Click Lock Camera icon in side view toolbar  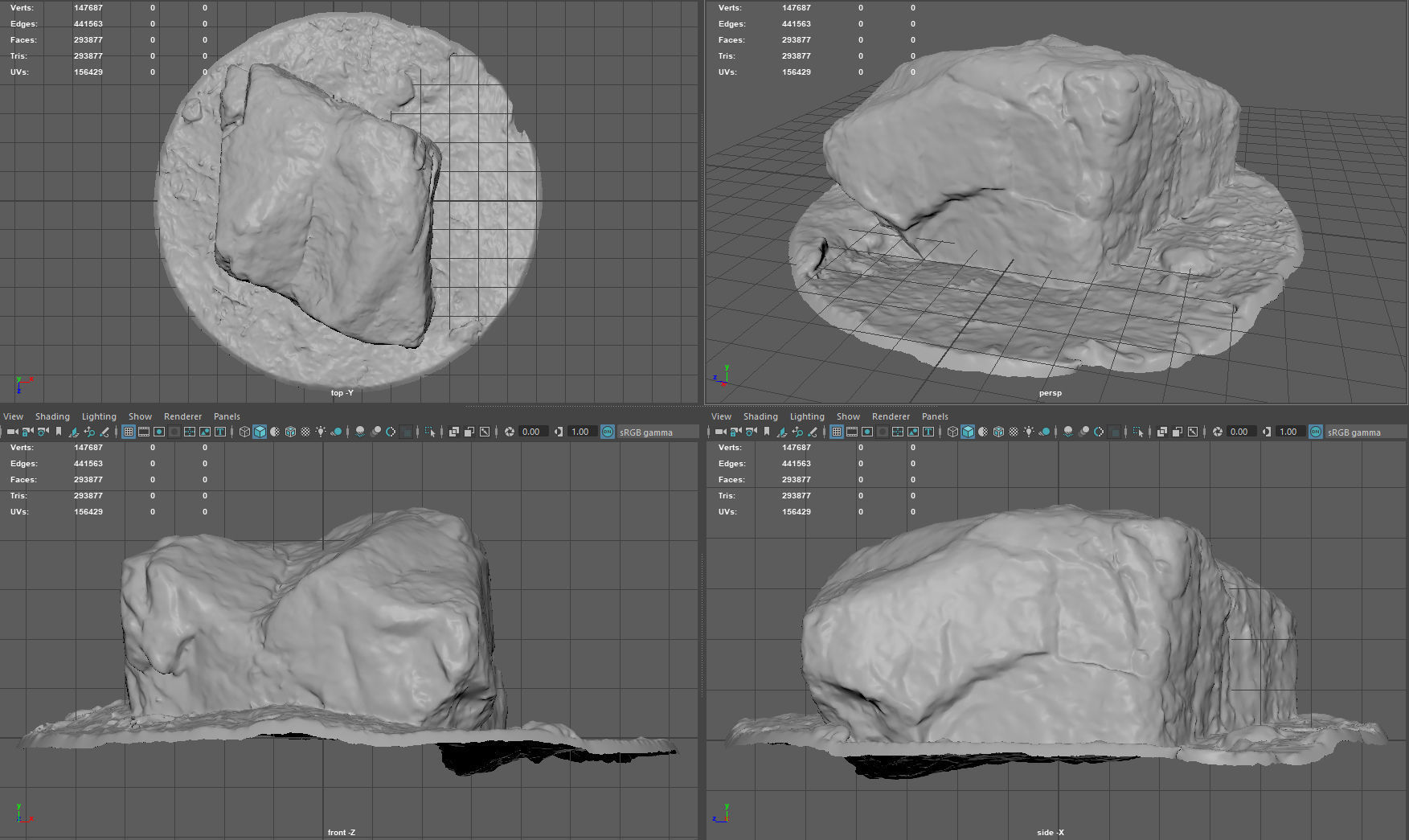(x=735, y=432)
